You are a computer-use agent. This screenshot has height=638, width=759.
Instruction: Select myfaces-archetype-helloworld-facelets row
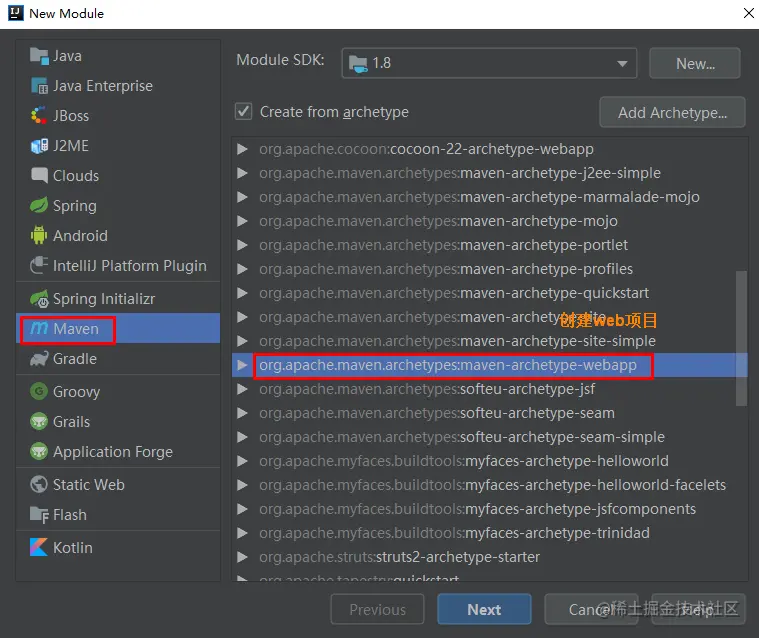coord(492,485)
